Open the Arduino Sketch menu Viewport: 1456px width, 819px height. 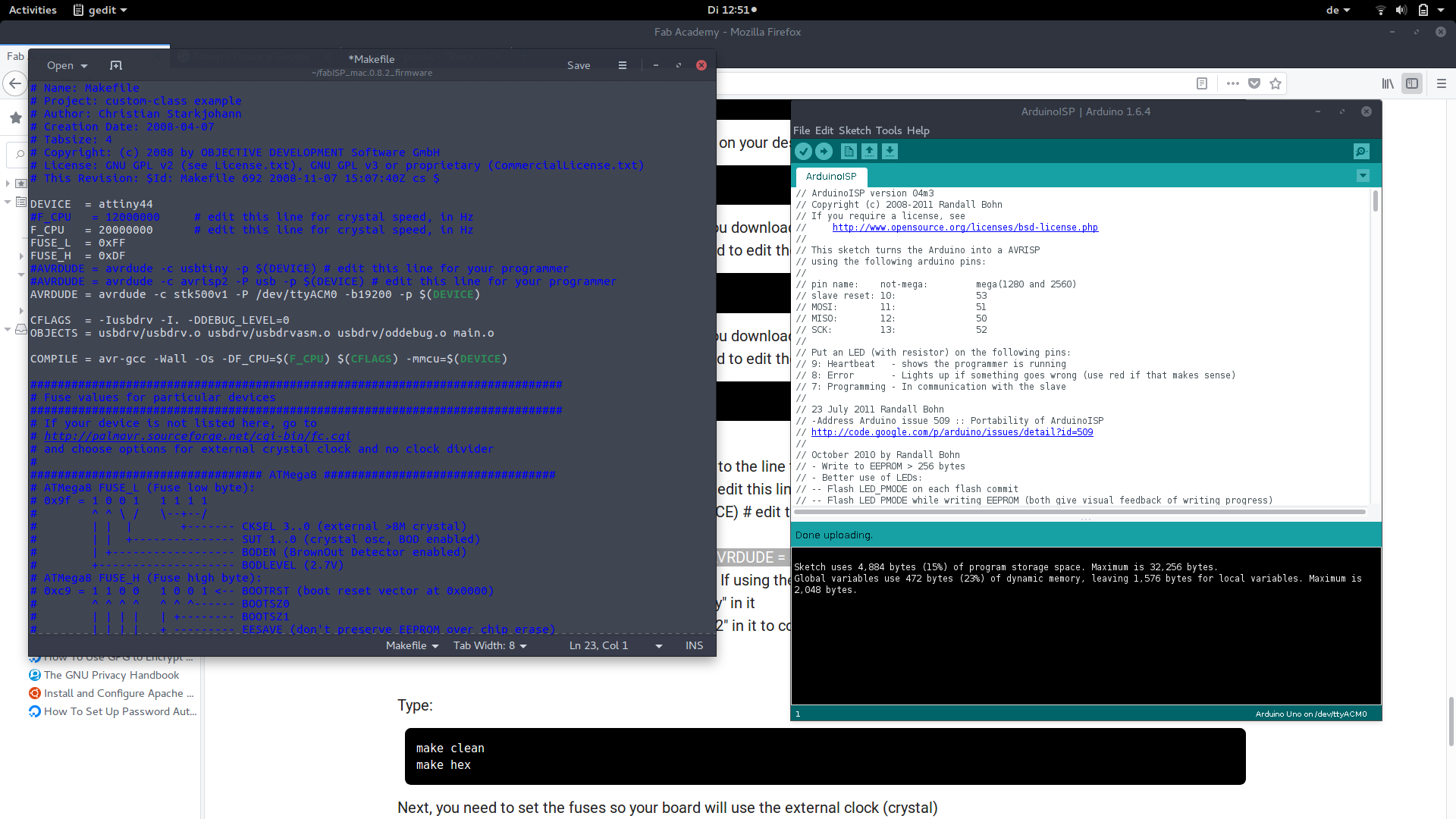click(855, 130)
